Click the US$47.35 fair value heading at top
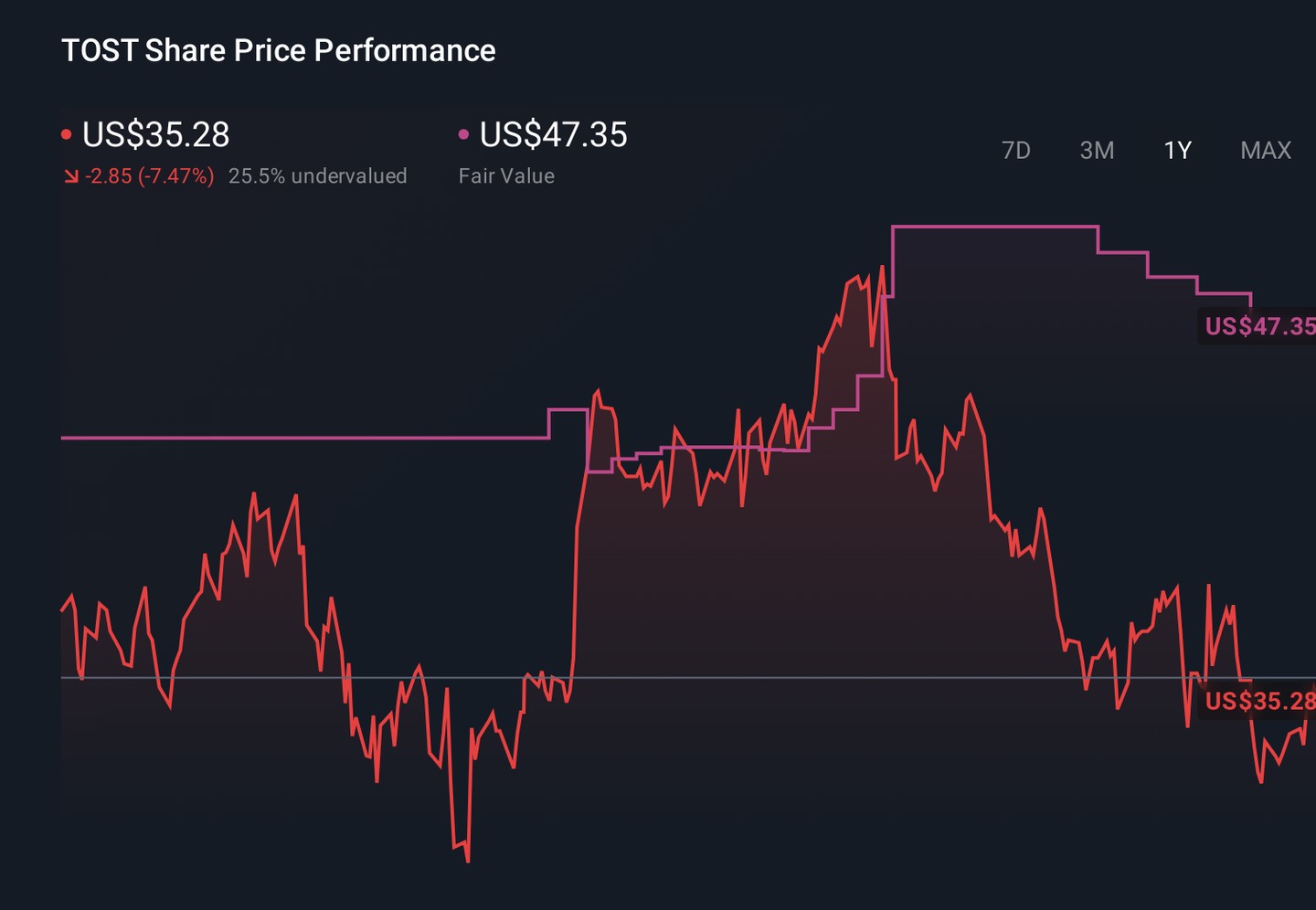Image resolution: width=1316 pixels, height=910 pixels. pyautogui.click(x=553, y=135)
